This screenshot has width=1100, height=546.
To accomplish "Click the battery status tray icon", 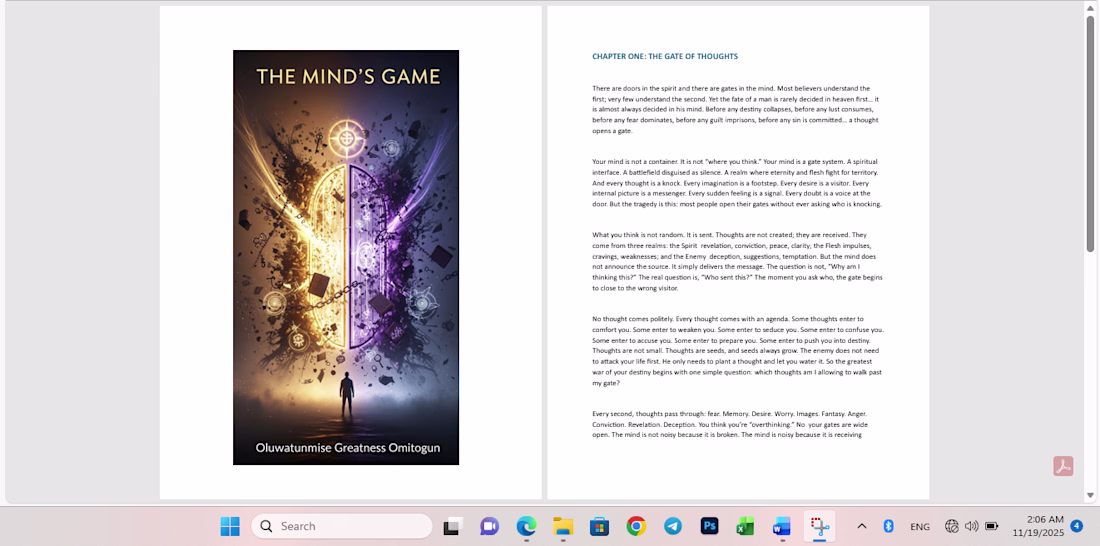I will [x=991, y=526].
